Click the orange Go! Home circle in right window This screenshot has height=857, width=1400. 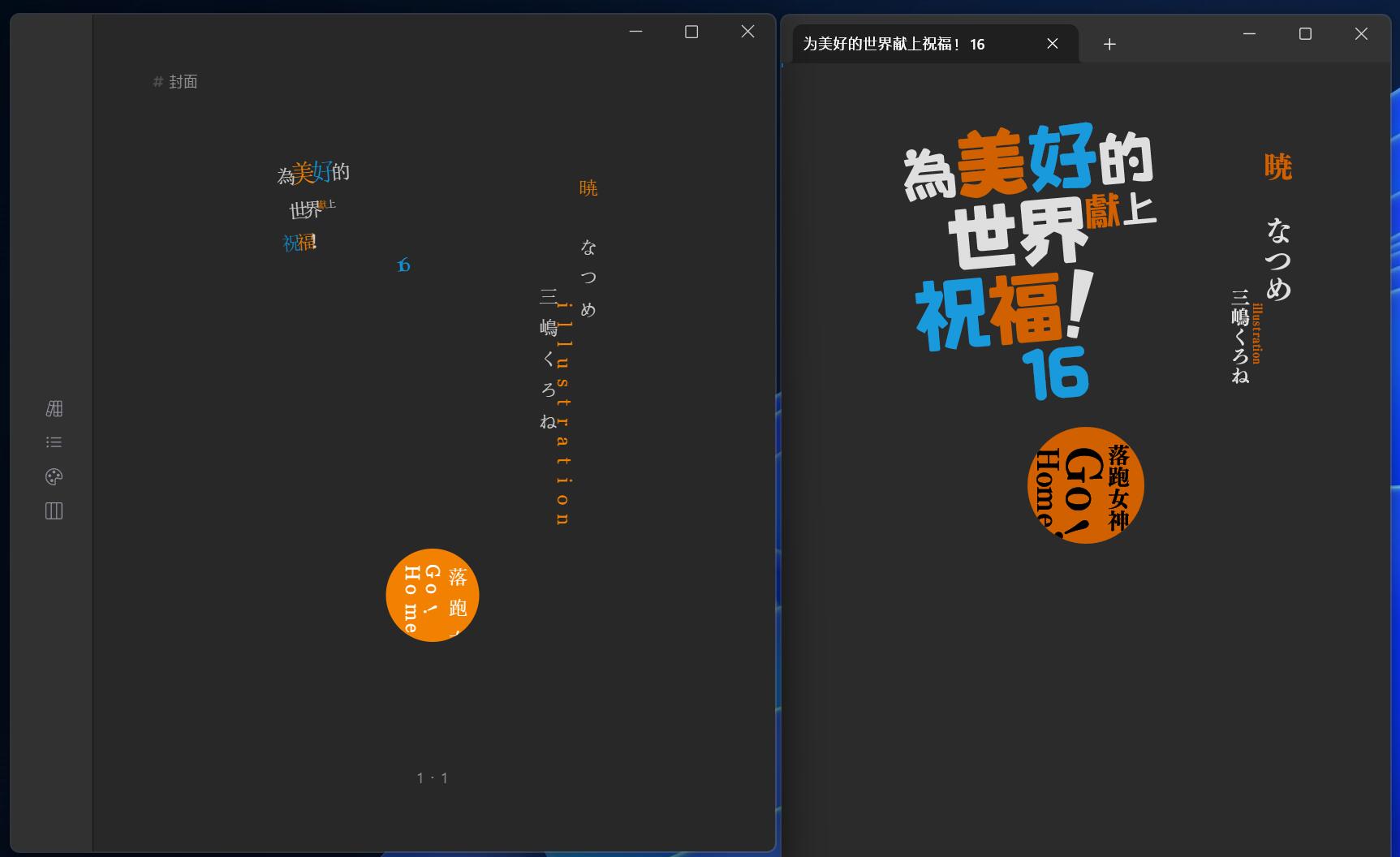coord(1085,485)
